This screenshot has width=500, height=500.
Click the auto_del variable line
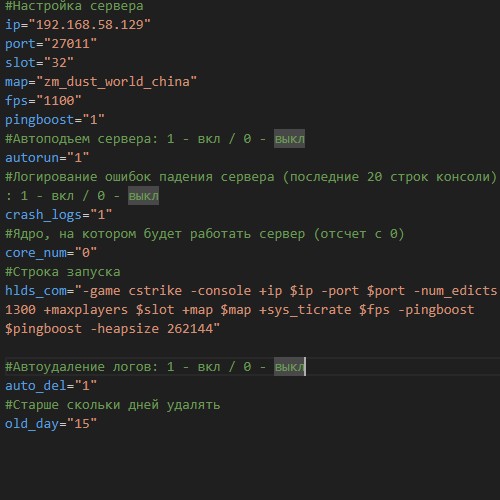[51, 386]
